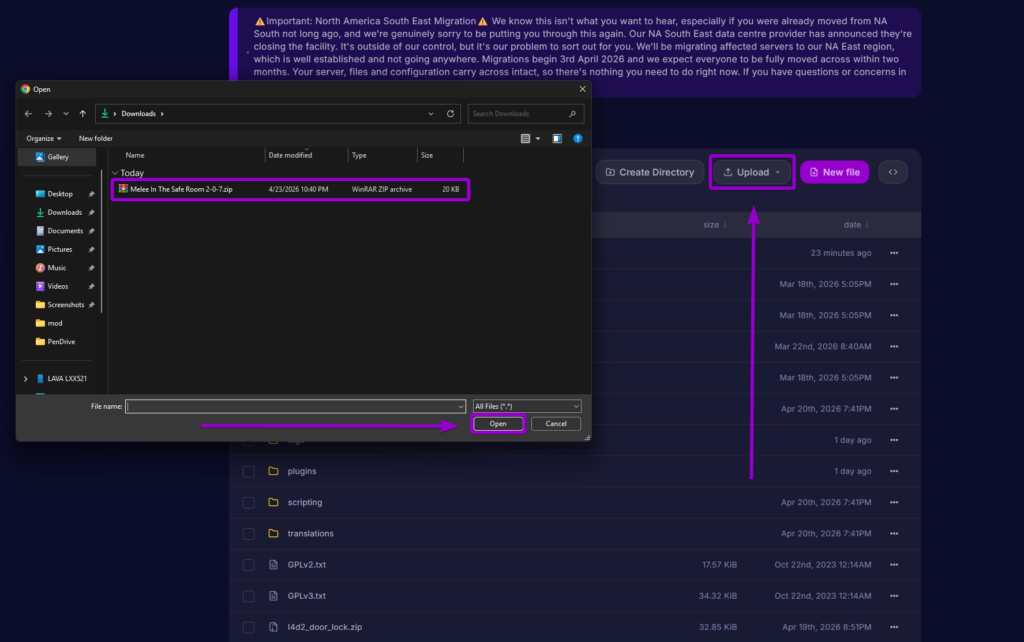Expand the LAVA LXX521 device entry

click(x=24, y=377)
